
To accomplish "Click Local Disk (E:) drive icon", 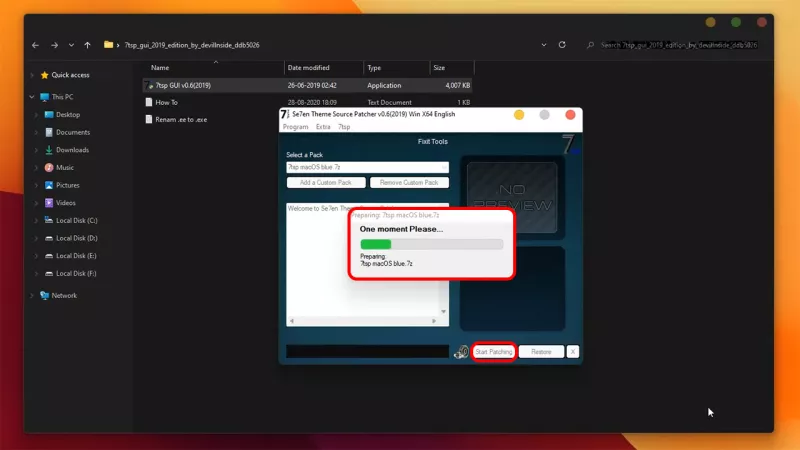I will 49,256.
